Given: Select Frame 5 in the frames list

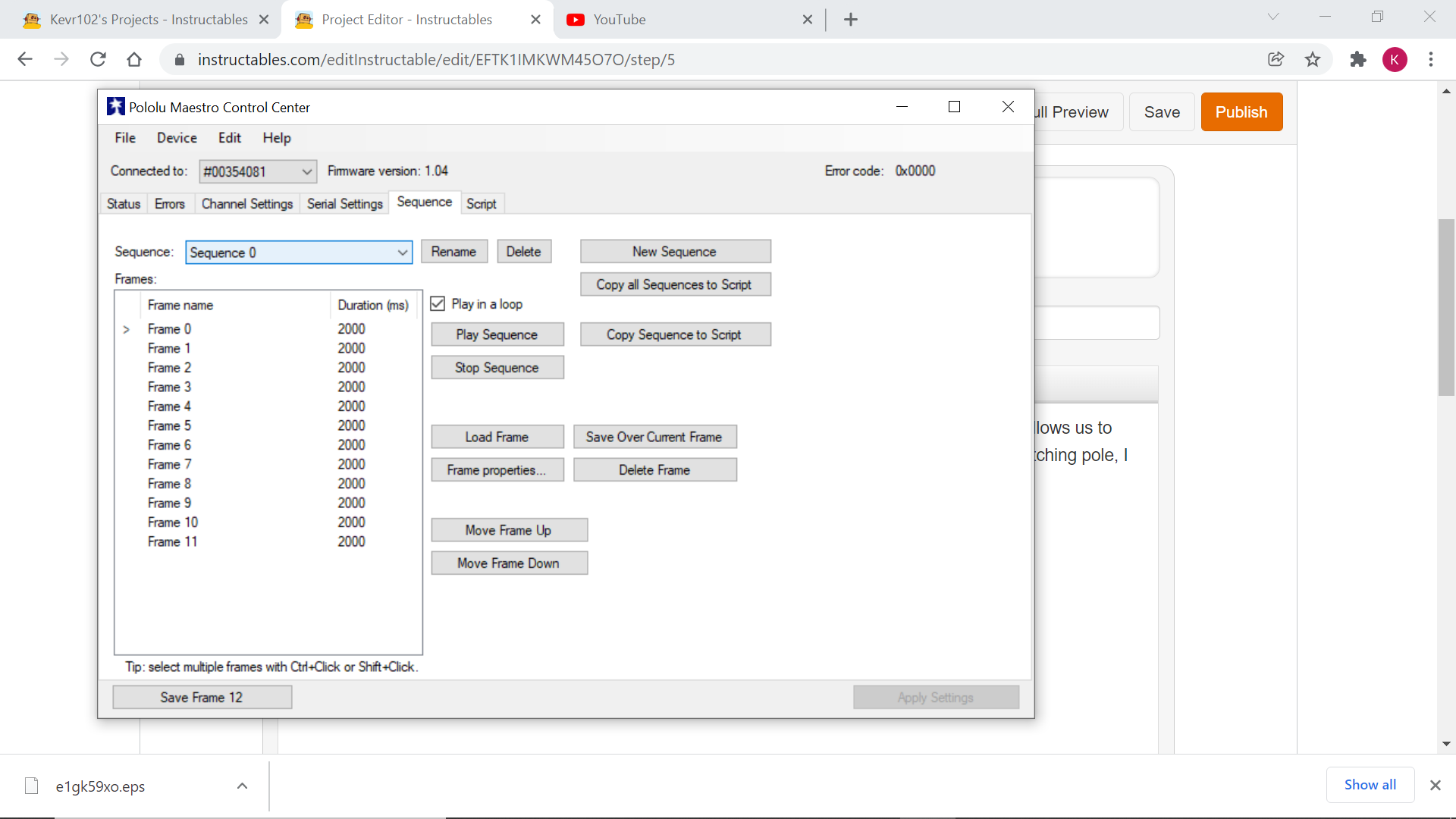Looking at the screenshot, I should coord(169,425).
